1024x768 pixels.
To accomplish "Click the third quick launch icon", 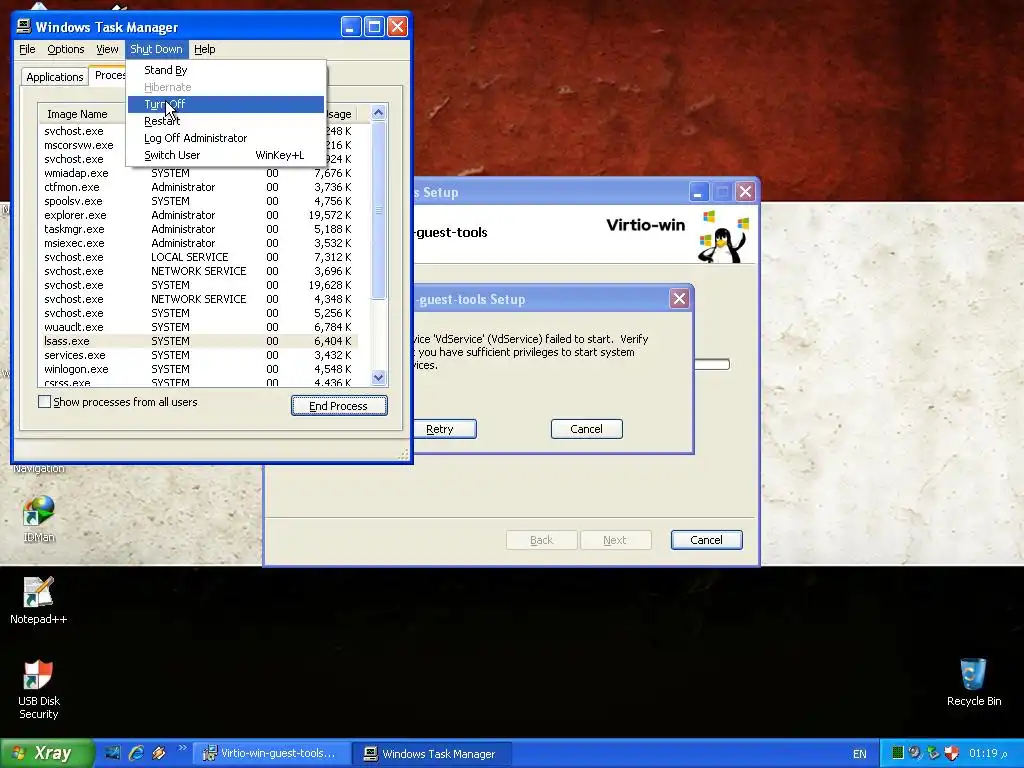I will pyautogui.click(x=159, y=753).
